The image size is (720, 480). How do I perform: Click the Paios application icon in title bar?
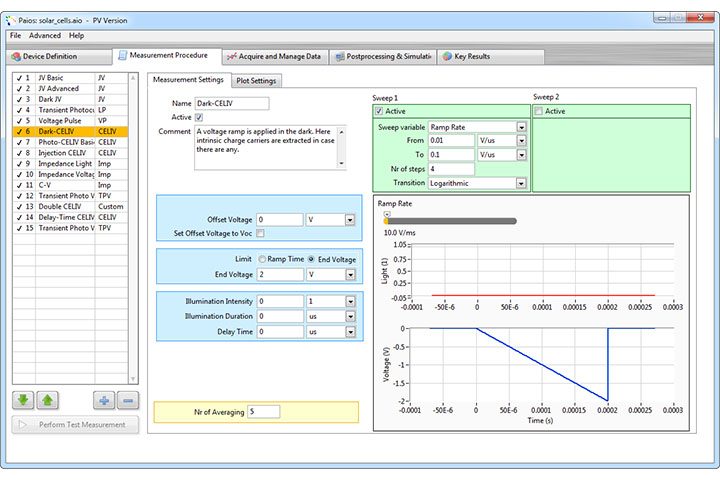(11, 20)
